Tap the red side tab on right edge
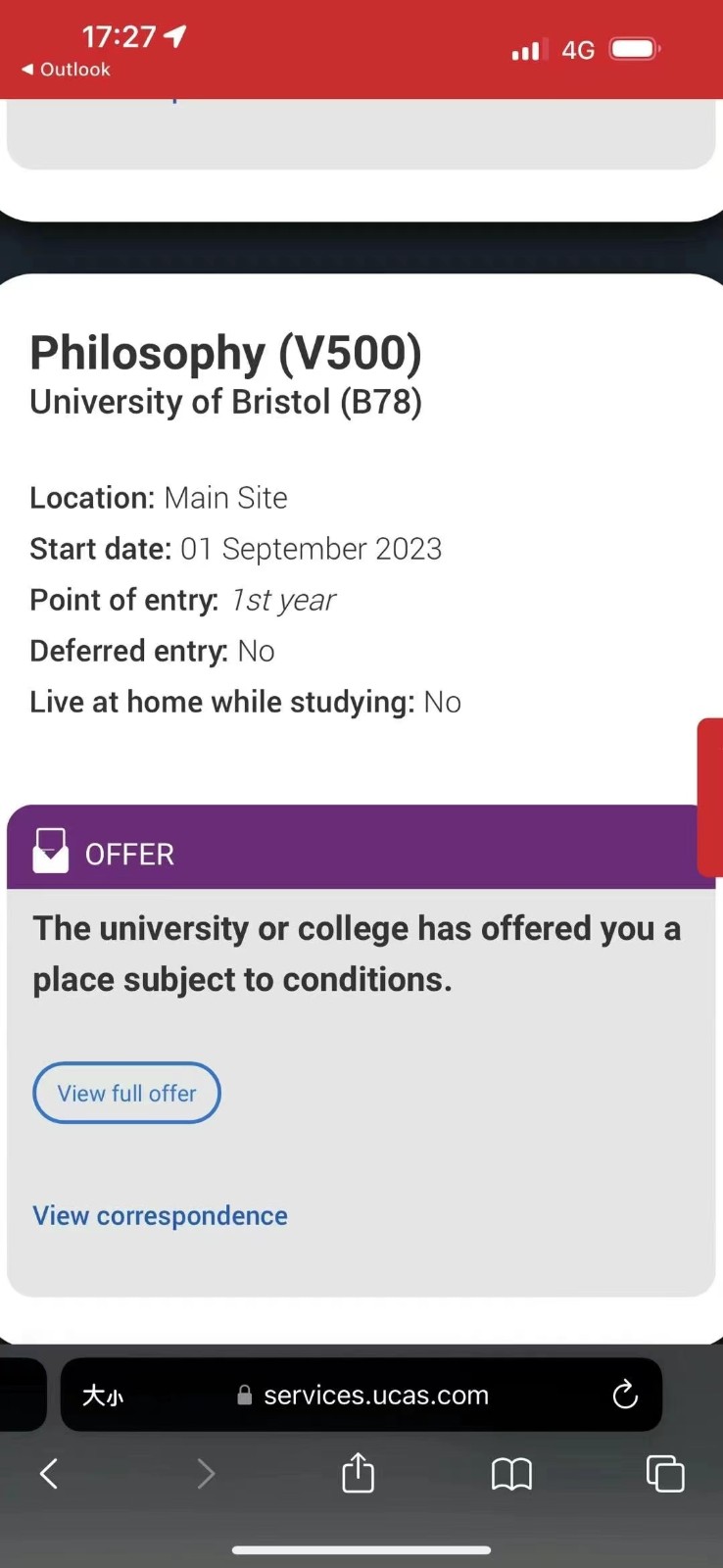 coord(710,797)
